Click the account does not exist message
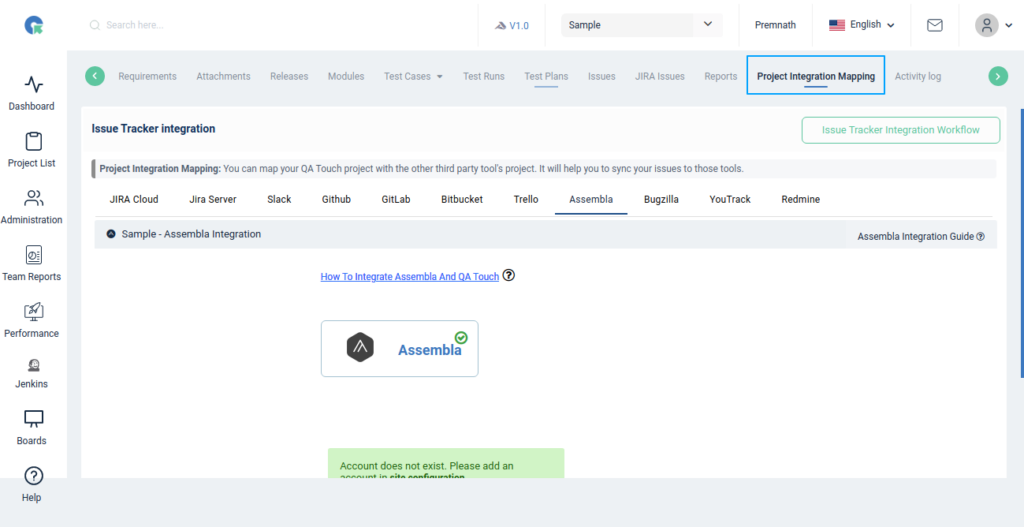Screen dimensions: 1024x527 click(x=445, y=465)
